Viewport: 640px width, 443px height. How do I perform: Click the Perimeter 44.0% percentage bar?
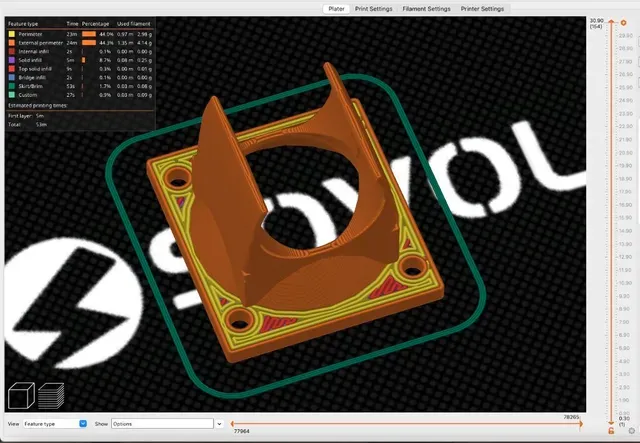click(x=89, y=34)
